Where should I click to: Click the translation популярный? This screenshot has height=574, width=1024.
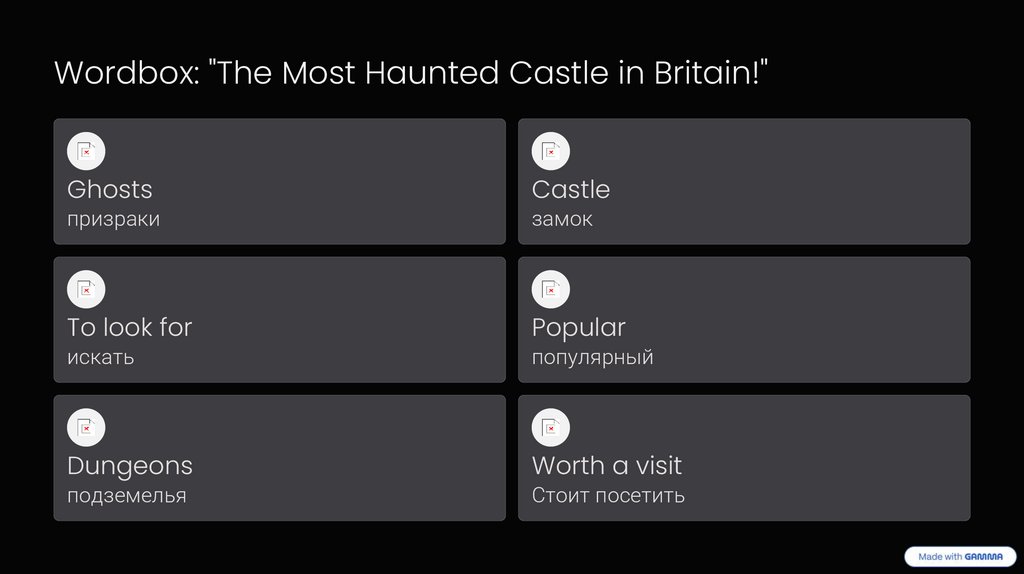pyautogui.click(x=593, y=357)
